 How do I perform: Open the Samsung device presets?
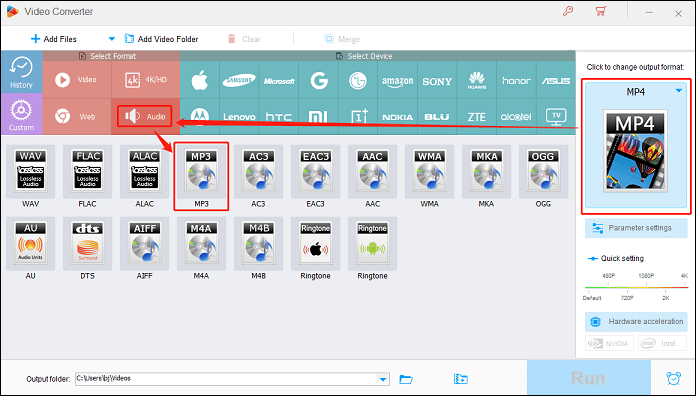tap(239, 80)
